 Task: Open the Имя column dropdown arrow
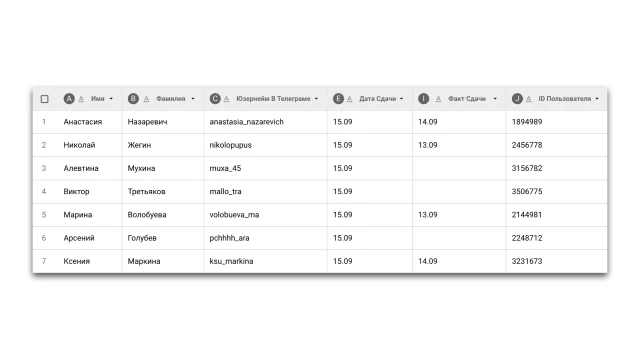[111, 99]
